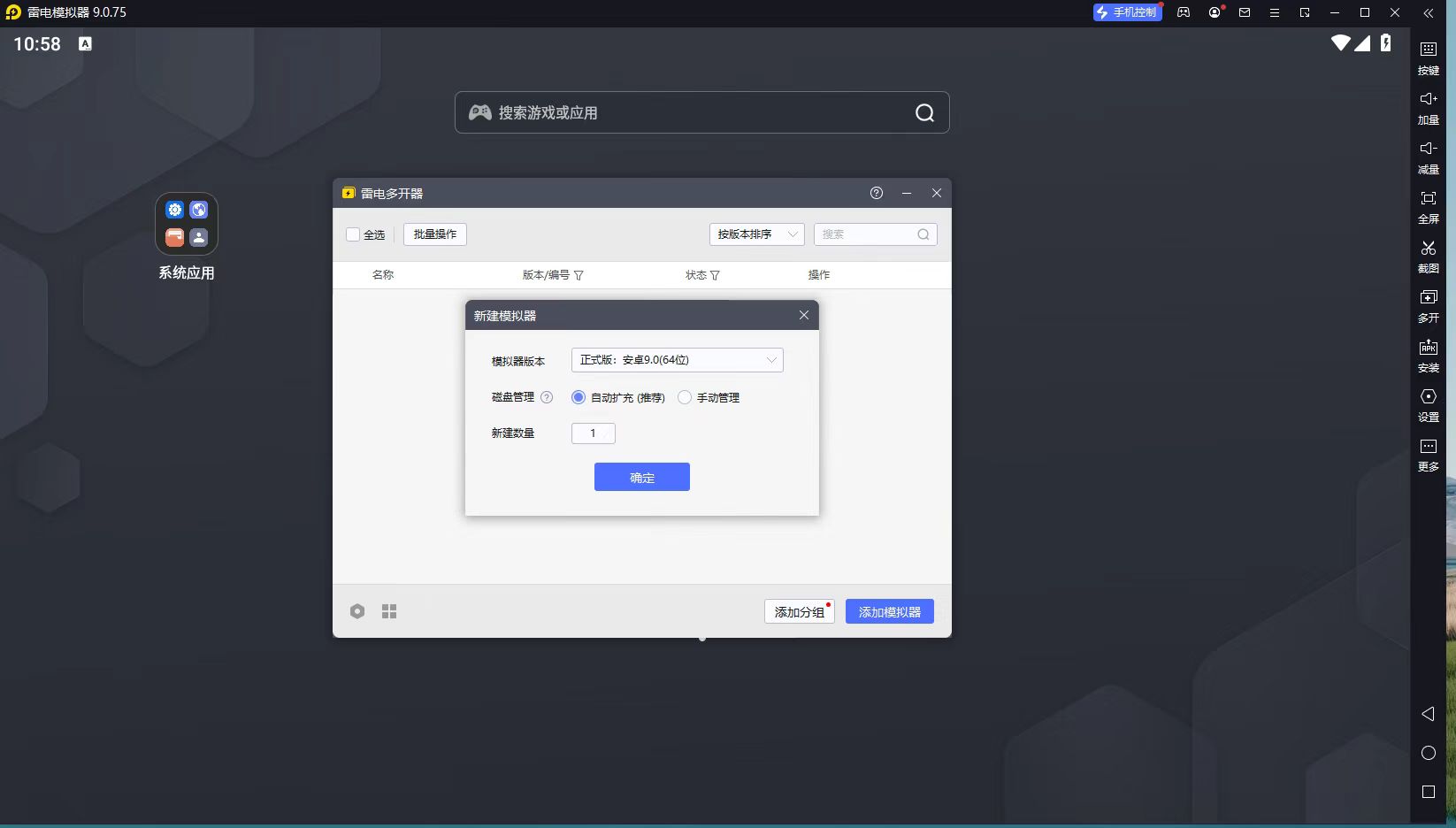The height and width of the screenshot is (828, 1456).
Task: Click the 搜索游戏或应用 search field
Action: pos(690,112)
